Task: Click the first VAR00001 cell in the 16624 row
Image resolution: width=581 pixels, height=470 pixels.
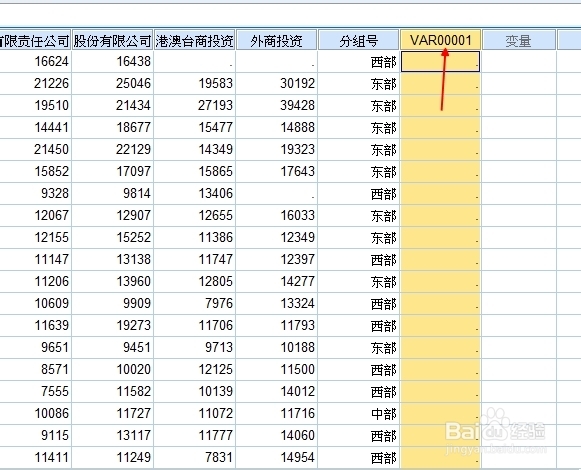Action: 441,62
